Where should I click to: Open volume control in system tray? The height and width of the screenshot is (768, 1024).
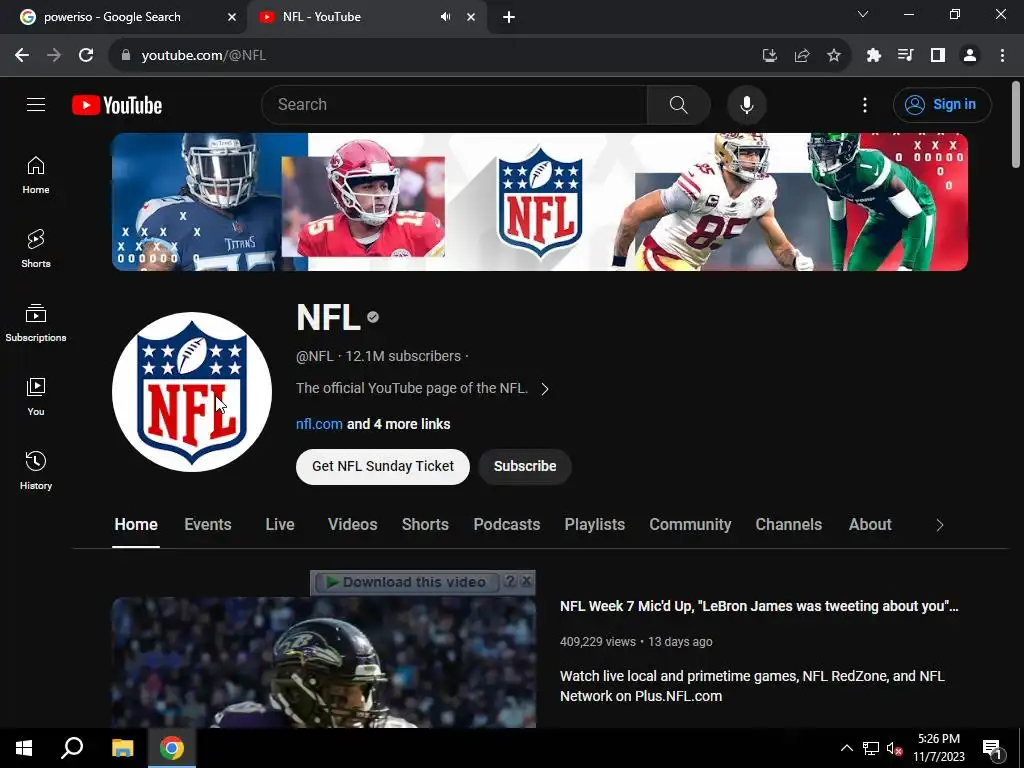coord(894,748)
